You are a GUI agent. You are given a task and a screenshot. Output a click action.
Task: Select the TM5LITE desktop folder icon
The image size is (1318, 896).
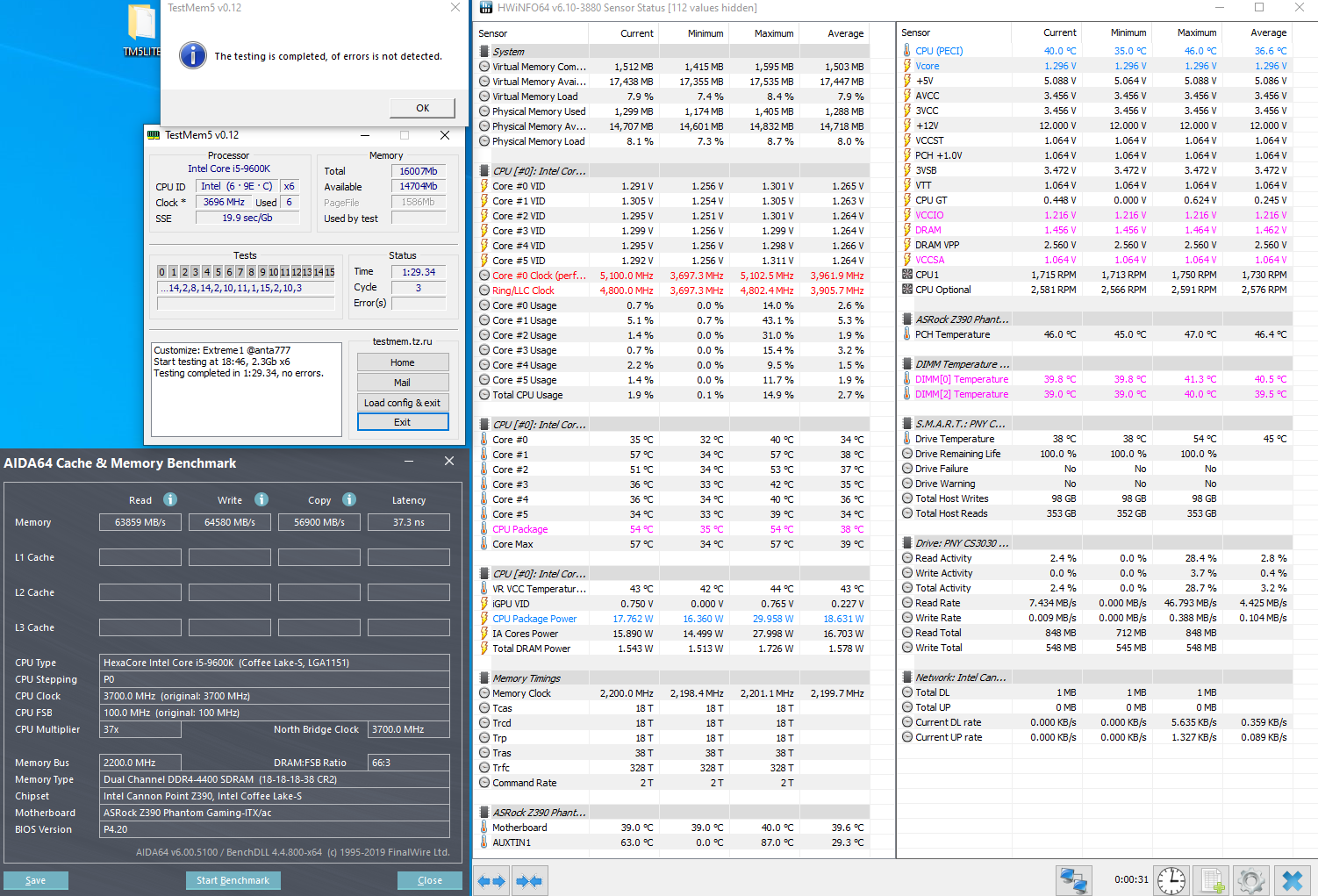142,30
